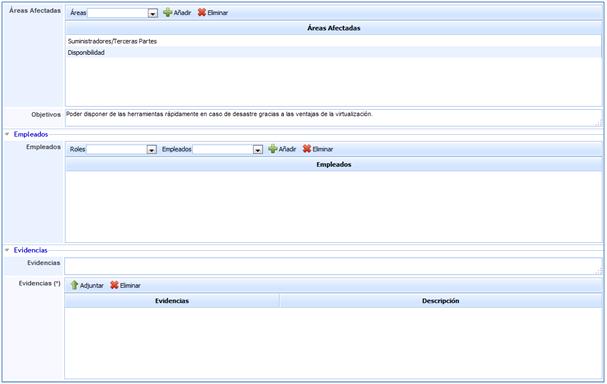Click the Áreas Afectadas column header
The width and height of the screenshot is (607, 384).
(x=334, y=28)
